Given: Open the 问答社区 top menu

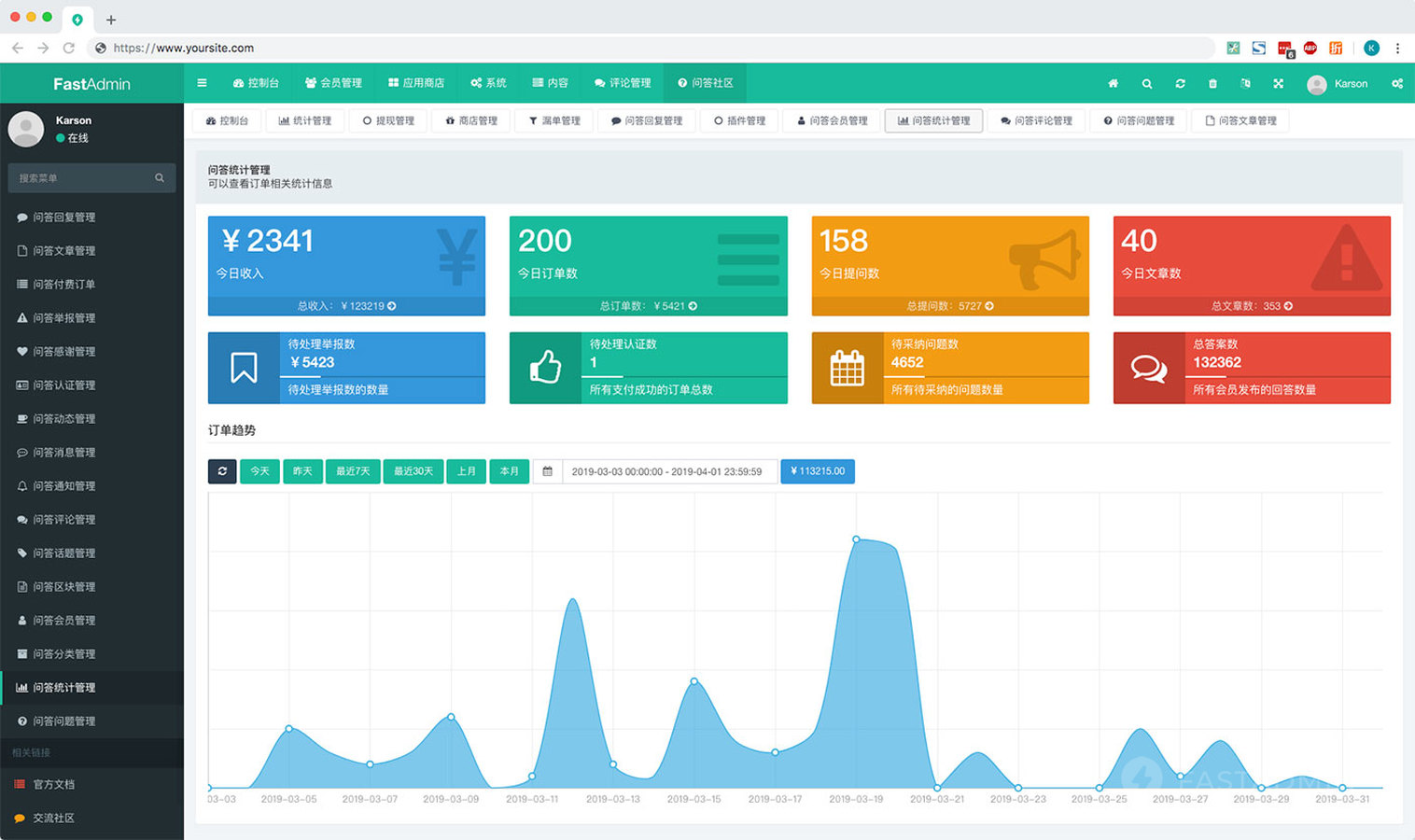Looking at the screenshot, I should [x=706, y=83].
